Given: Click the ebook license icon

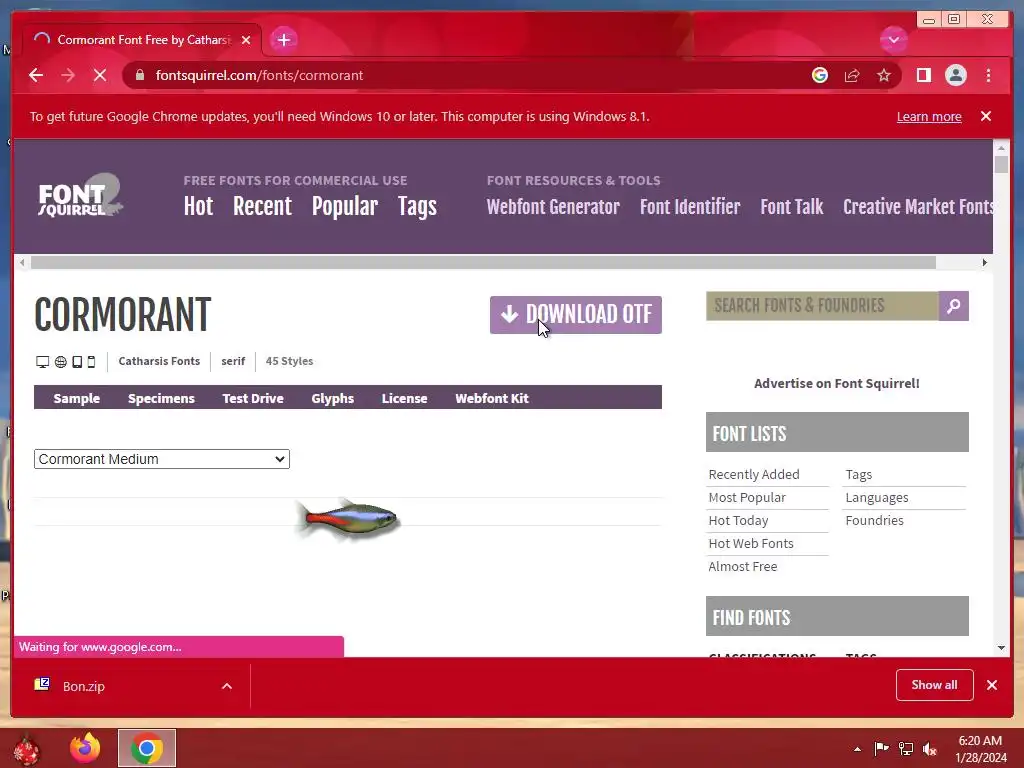Looking at the screenshot, I should (x=77, y=362).
